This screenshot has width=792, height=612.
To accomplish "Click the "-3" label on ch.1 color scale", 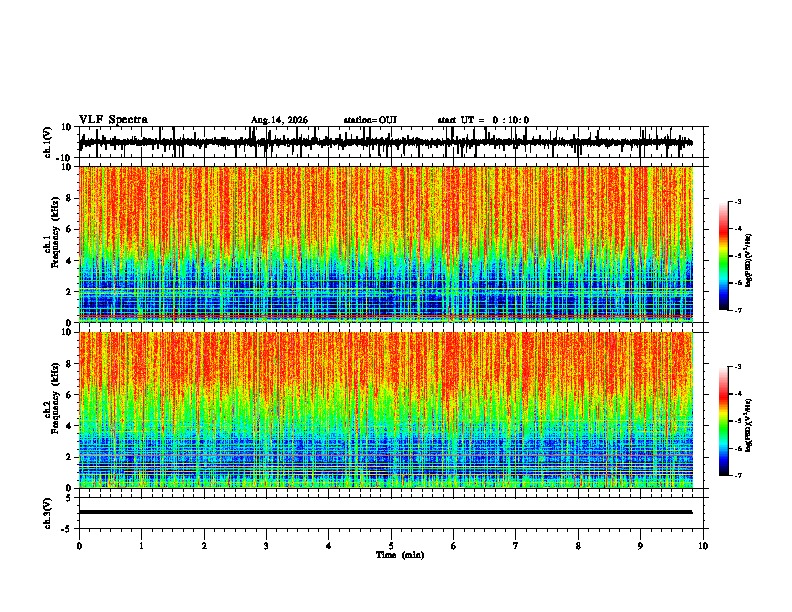I will click(x=737, y=201).
